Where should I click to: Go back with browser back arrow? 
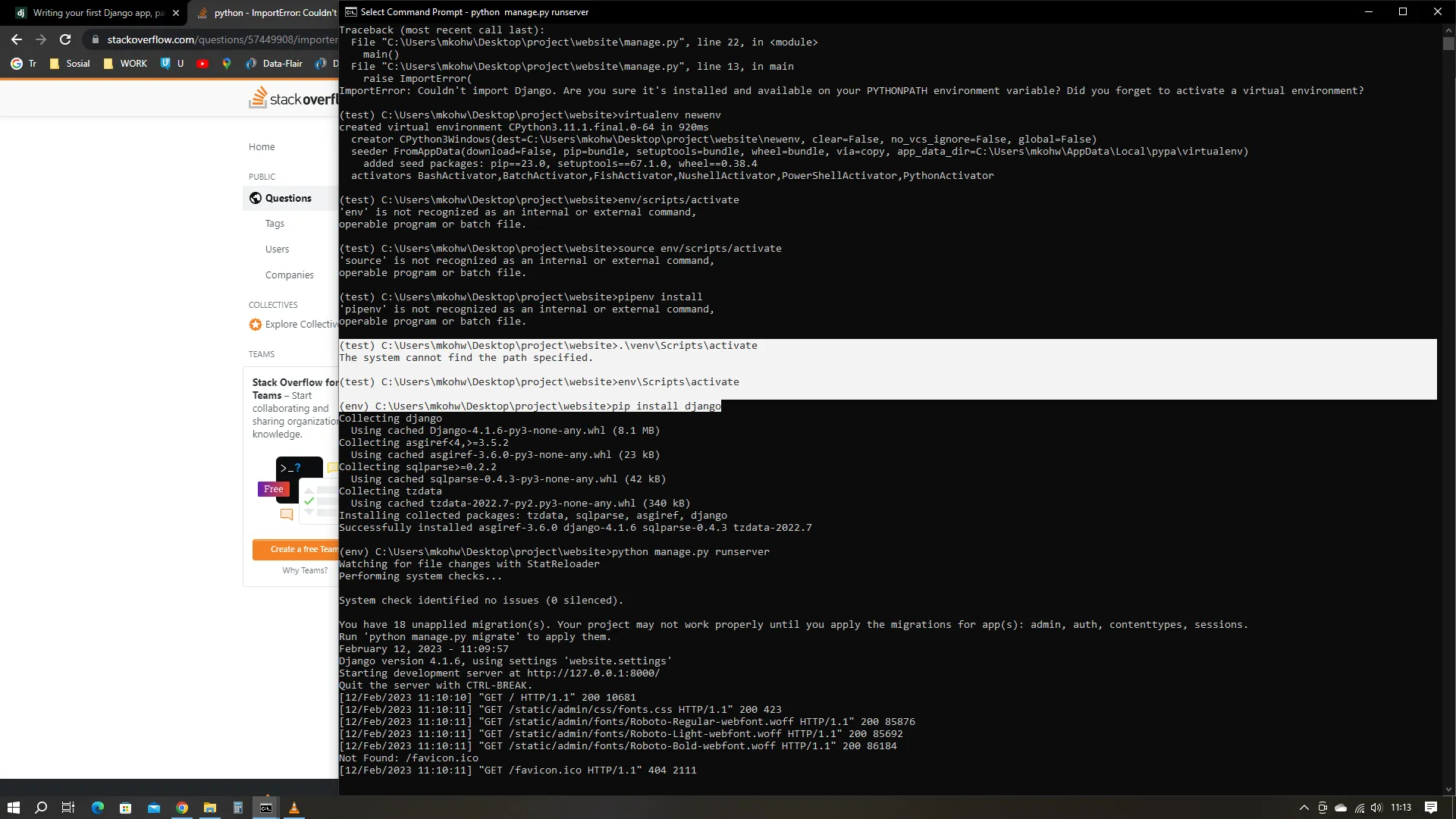[x=17, y=39]
